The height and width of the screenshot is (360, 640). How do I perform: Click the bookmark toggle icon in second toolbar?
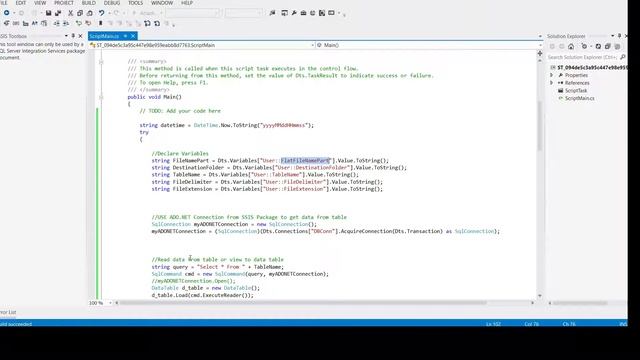click(x=100, y=23)
